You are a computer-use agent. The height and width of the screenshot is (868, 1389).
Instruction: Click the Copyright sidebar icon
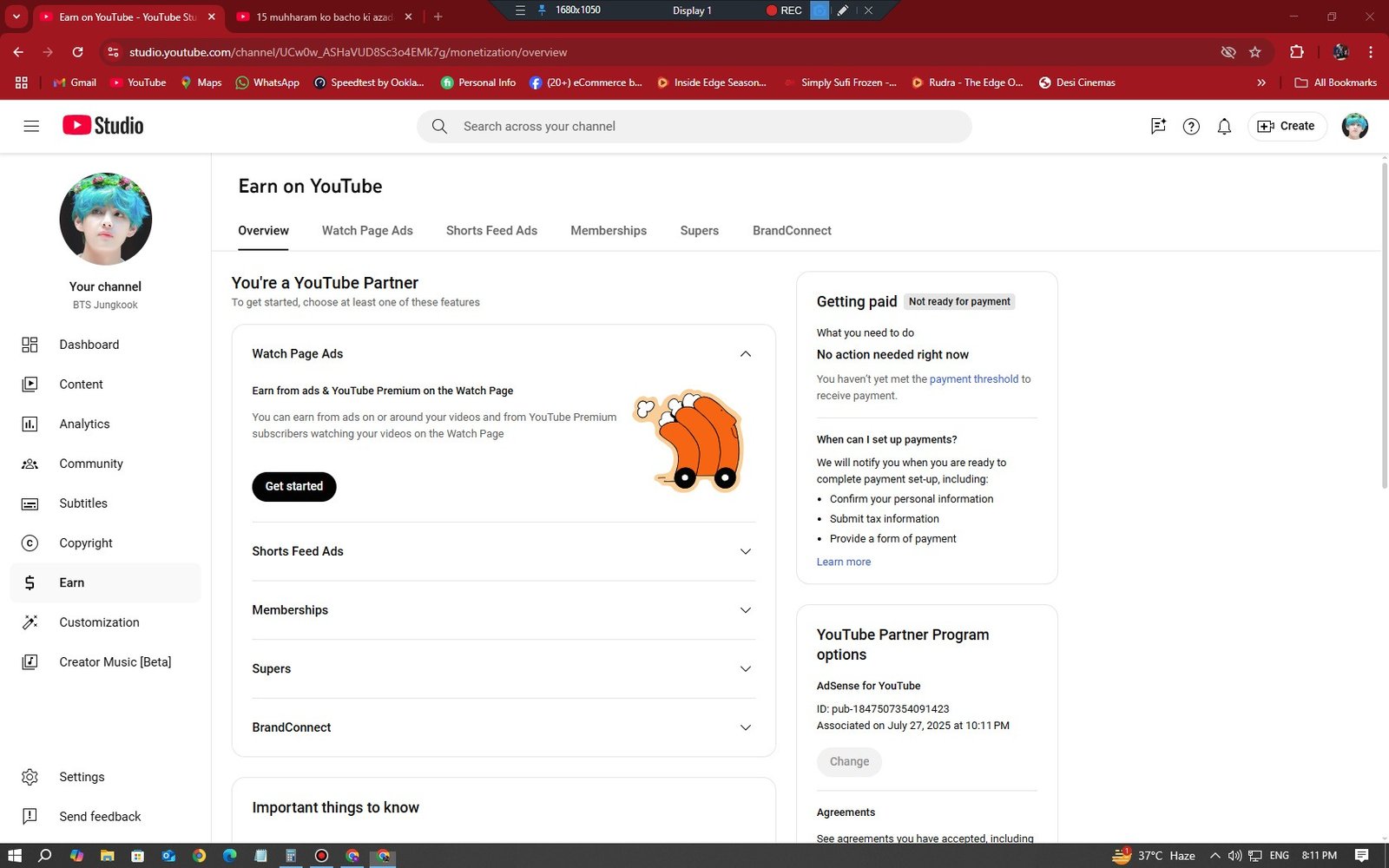30,543
